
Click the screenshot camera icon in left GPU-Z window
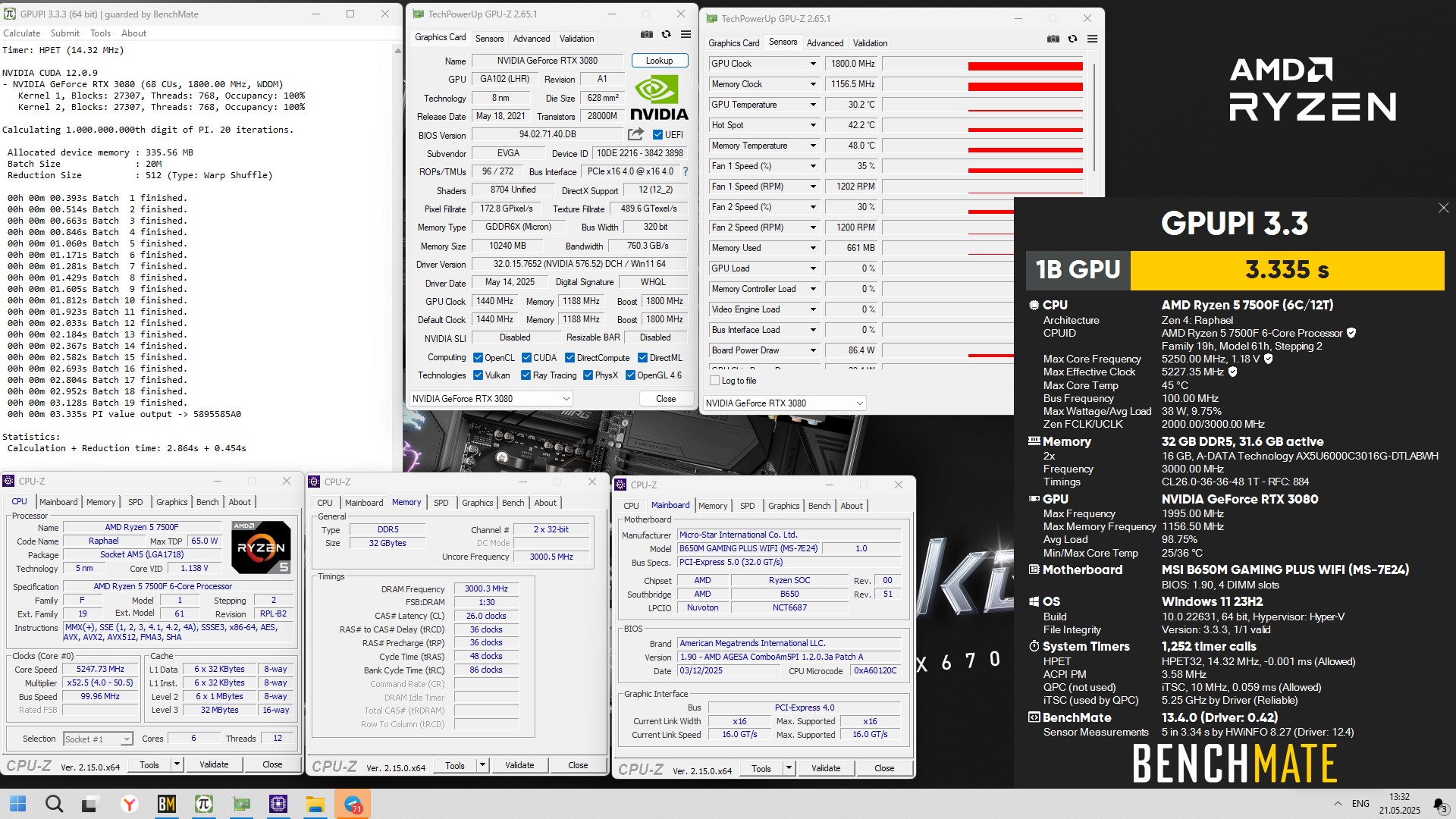[646, 34]
